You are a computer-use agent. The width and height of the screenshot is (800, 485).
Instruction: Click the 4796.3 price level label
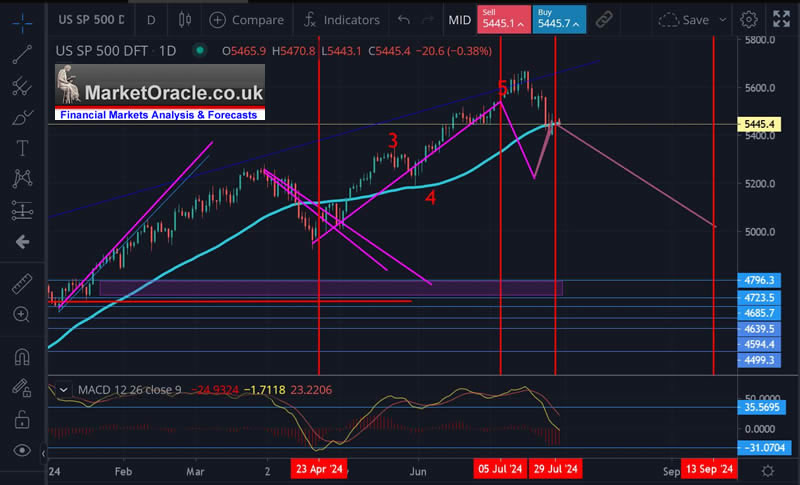759,280
